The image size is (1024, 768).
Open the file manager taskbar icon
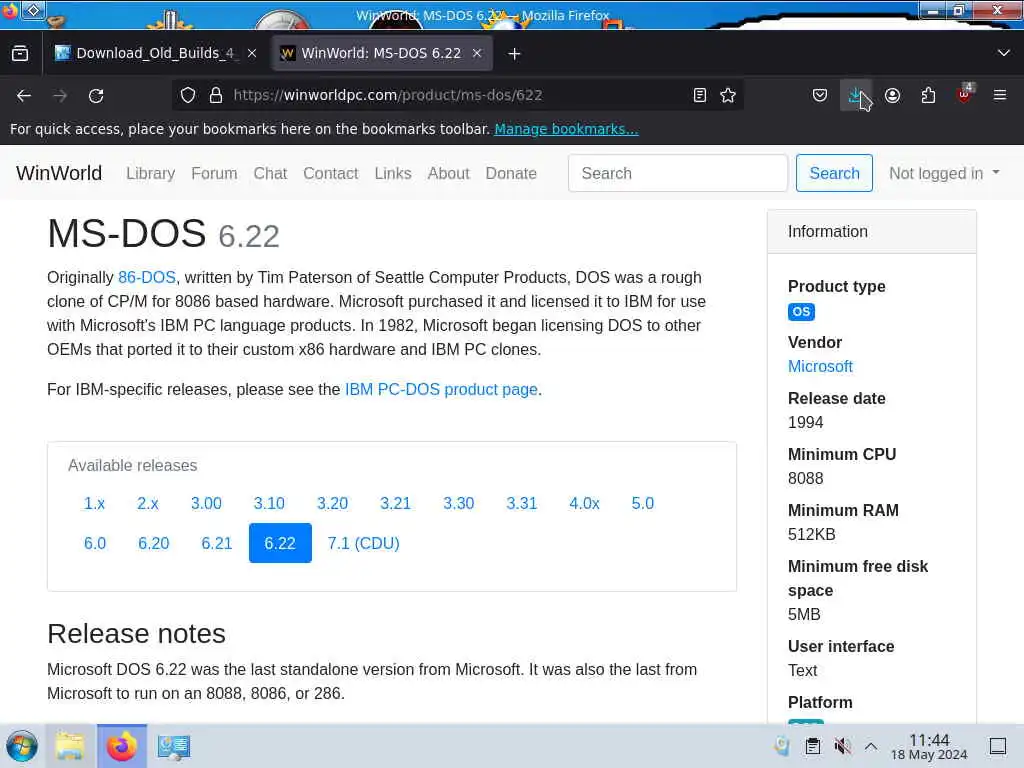click(69, 746)
